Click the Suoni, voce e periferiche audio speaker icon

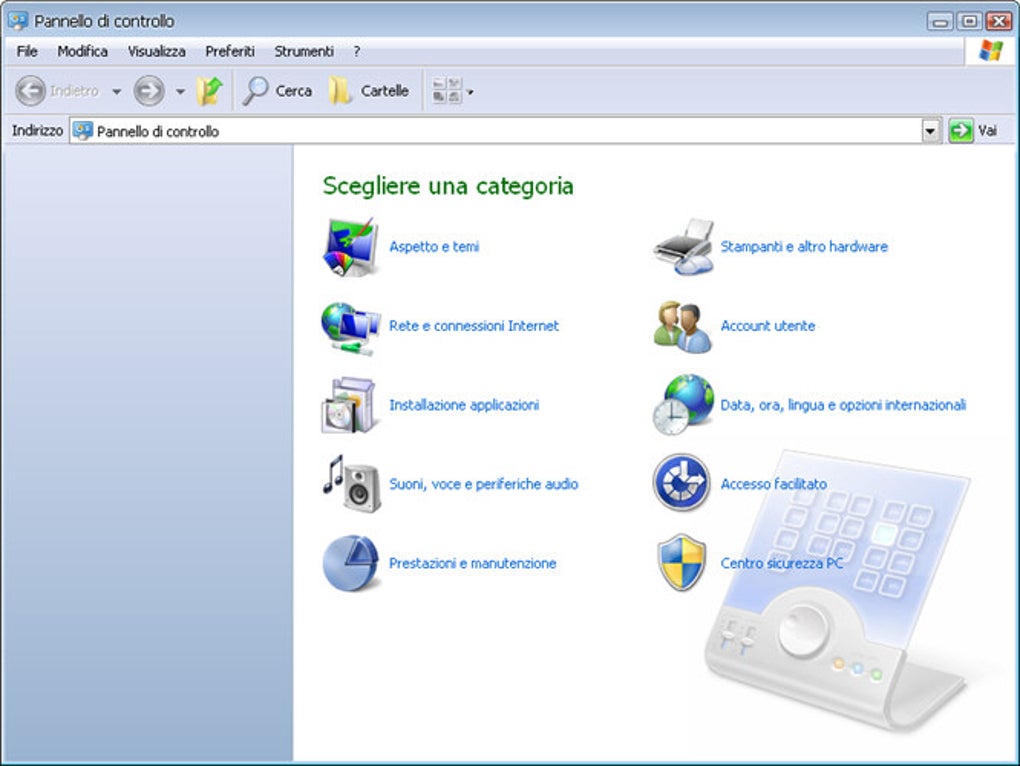352,484
